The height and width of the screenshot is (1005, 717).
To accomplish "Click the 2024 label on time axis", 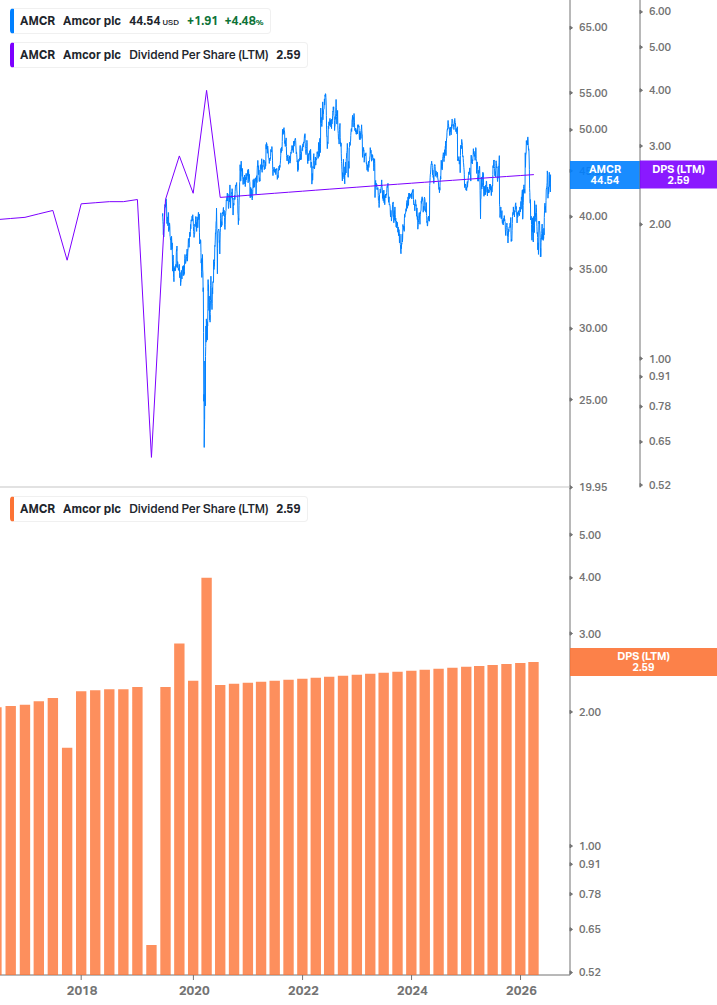I will [412, 991].
